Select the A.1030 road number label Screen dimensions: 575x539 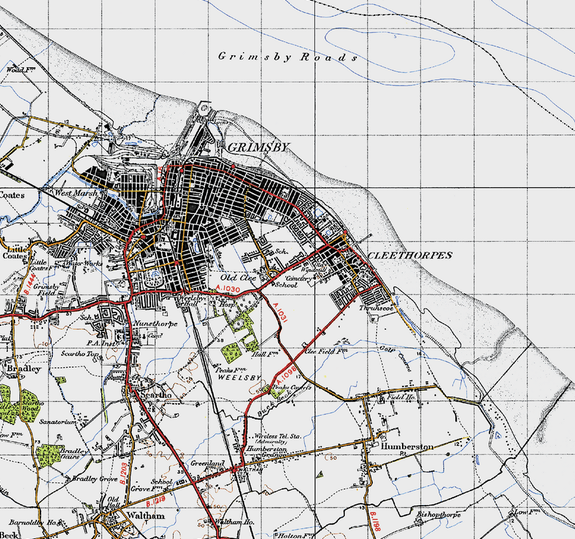click(228, 289)
